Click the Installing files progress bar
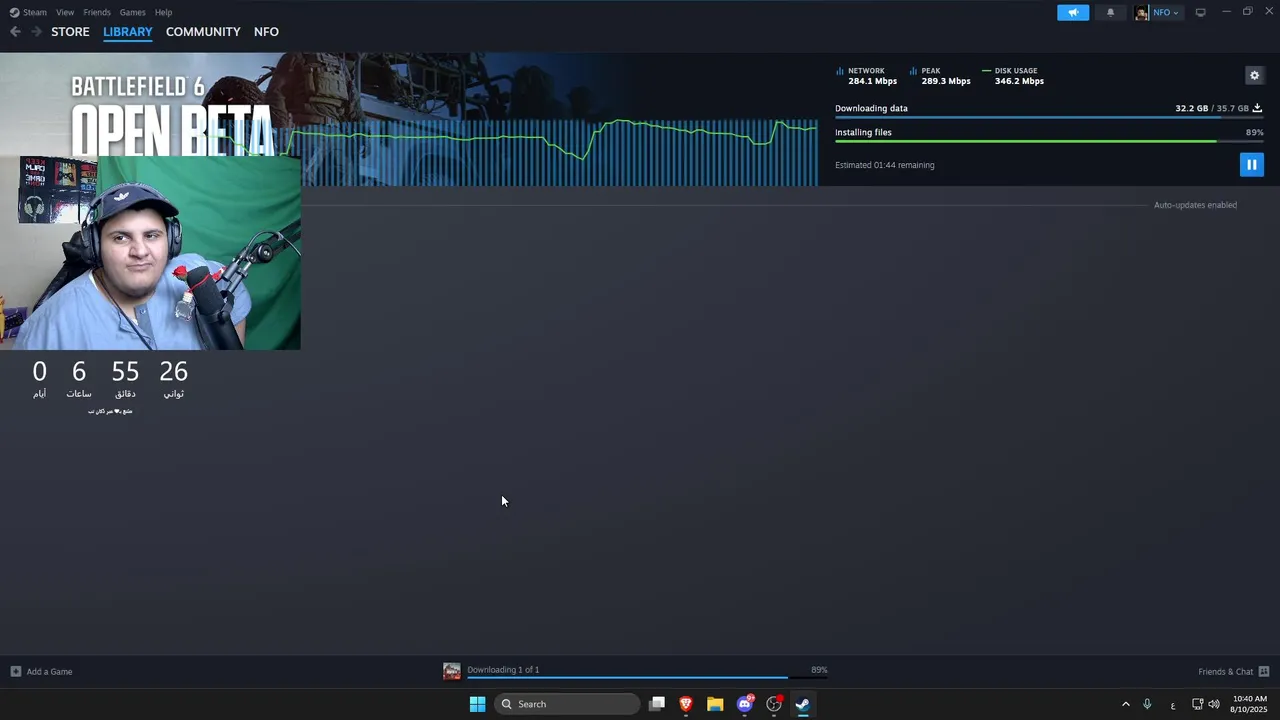The height and width of the screenshot is (720, 1280). coord(1048,141)
